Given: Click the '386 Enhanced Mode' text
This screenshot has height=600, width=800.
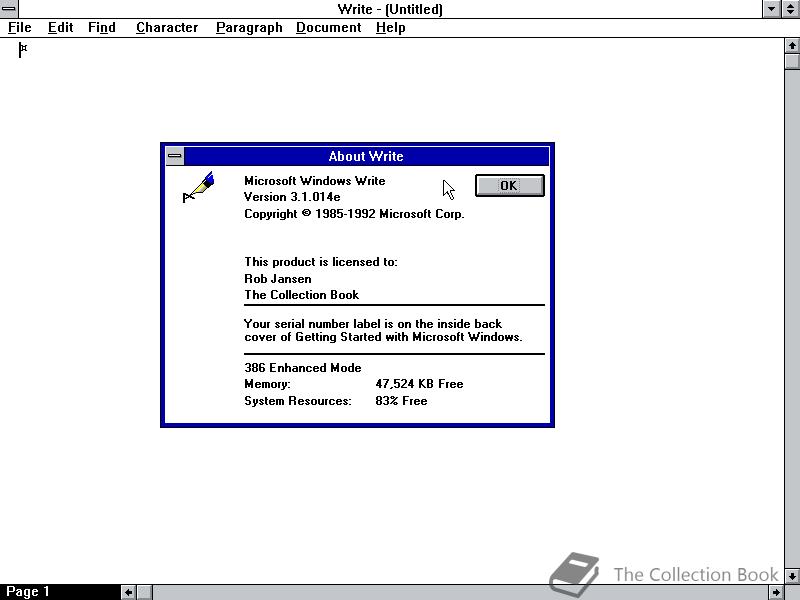Looking at the screenshot, I should coord(303,368).
